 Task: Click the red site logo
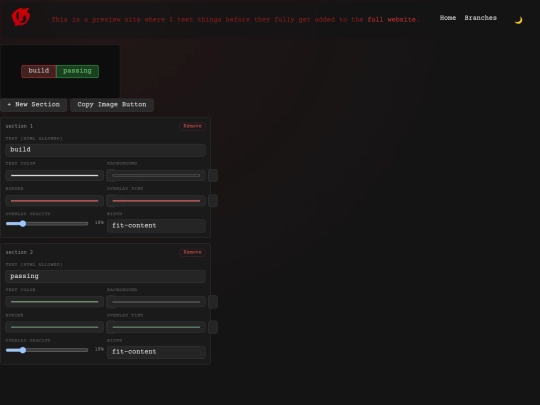click(x=21, y=17)
